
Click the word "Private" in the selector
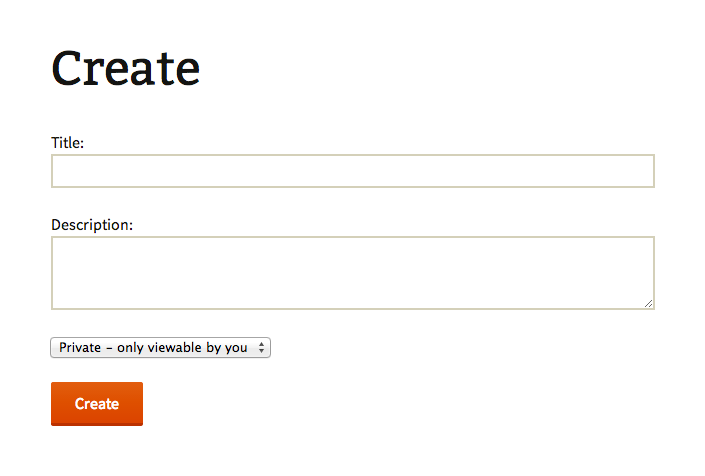click(80, 348)
